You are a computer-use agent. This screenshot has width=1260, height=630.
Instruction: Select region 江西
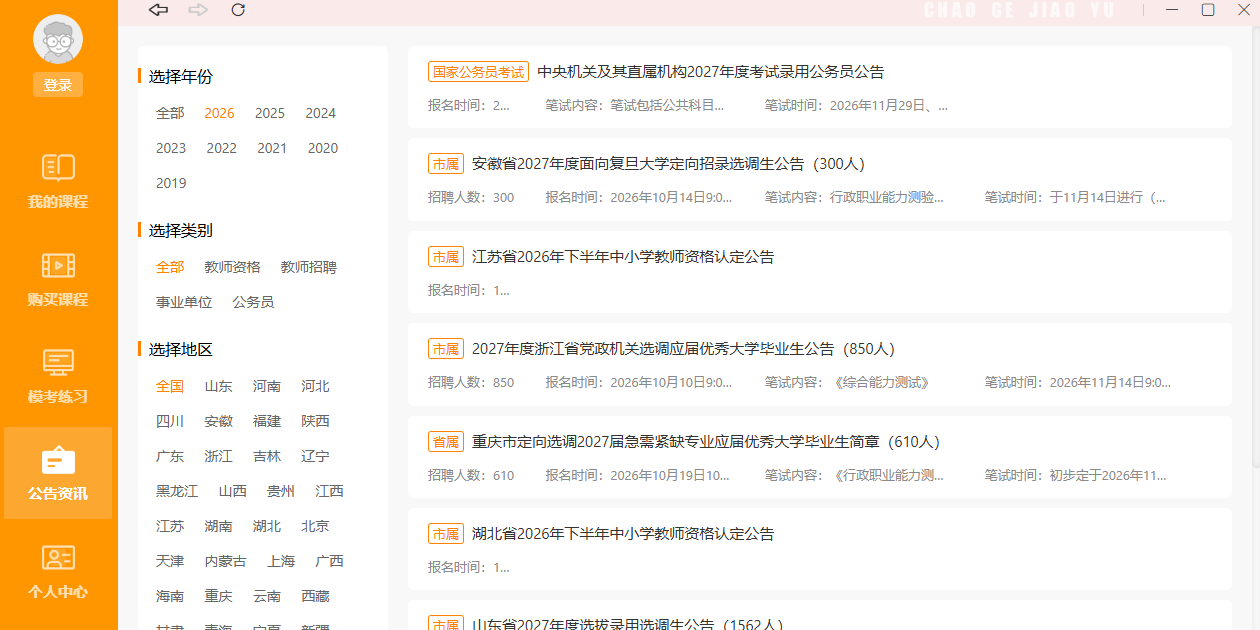pyautogui.click(x=329, y=491)
